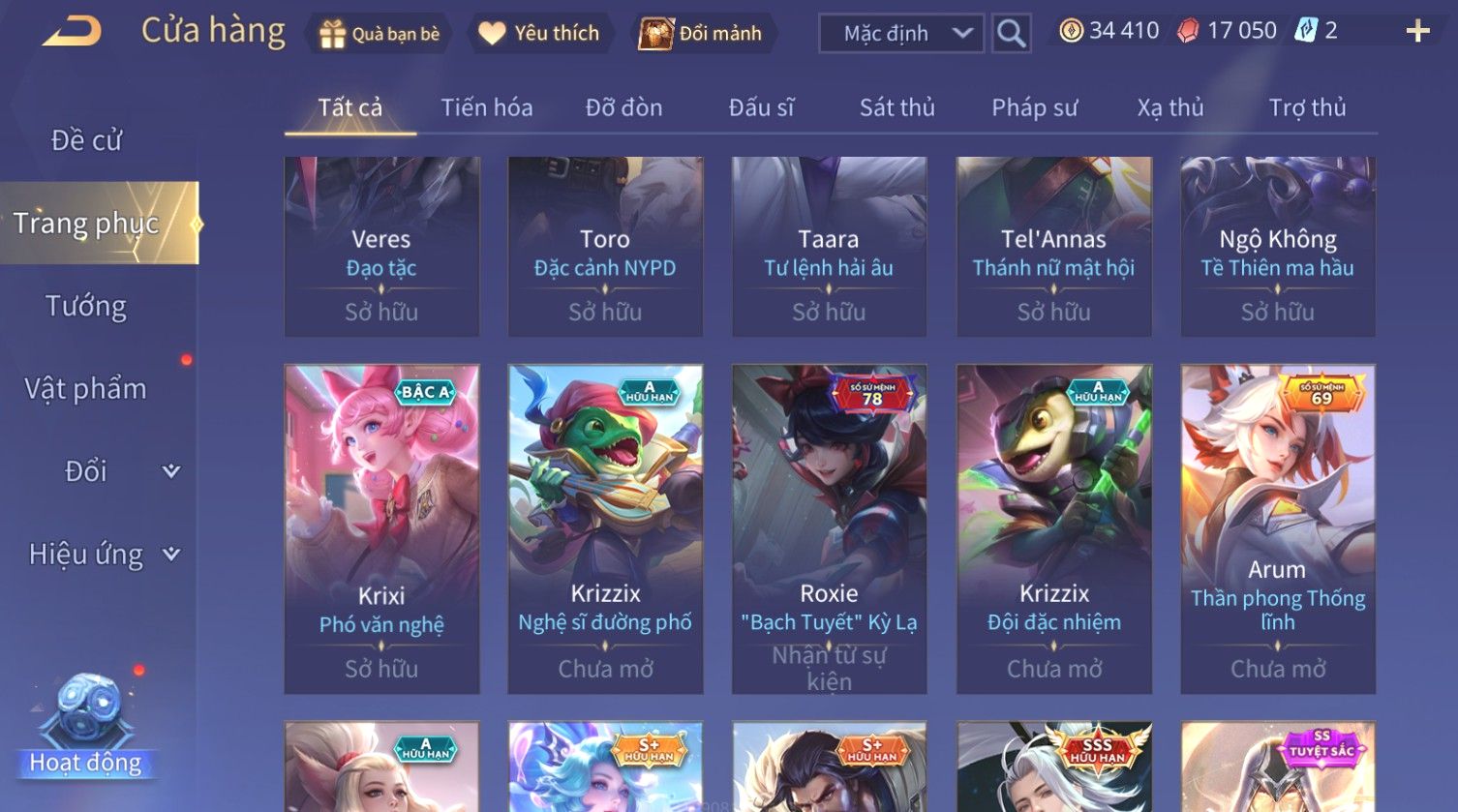Open Quà bạn bè gift icon
This screenshot has height=812, width=1458.
[x=332, y=34]
